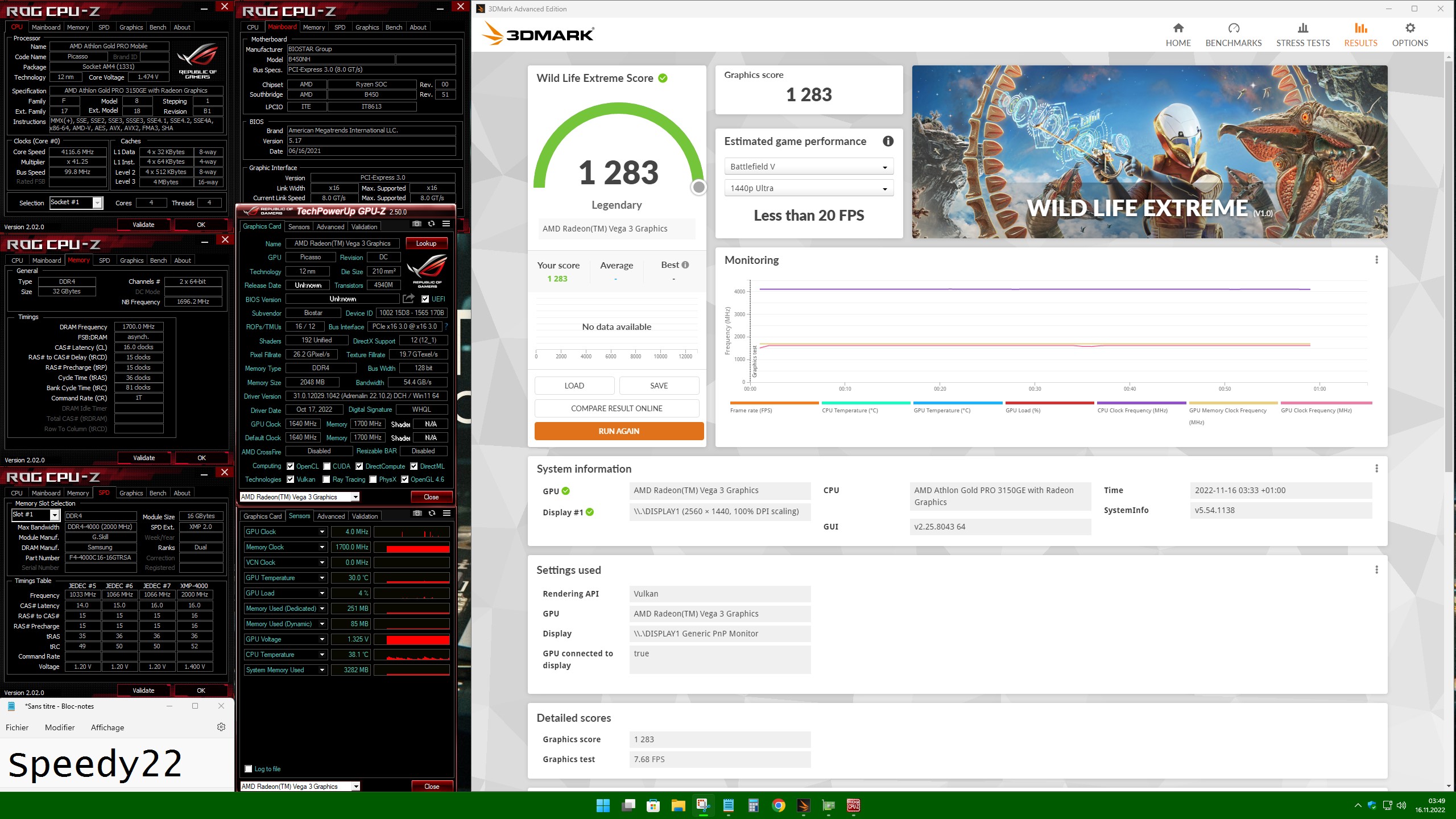This screenshot has height=819, width=1456.
Task: Open Windows Start button on taskbar
Action: pos(603,805)
